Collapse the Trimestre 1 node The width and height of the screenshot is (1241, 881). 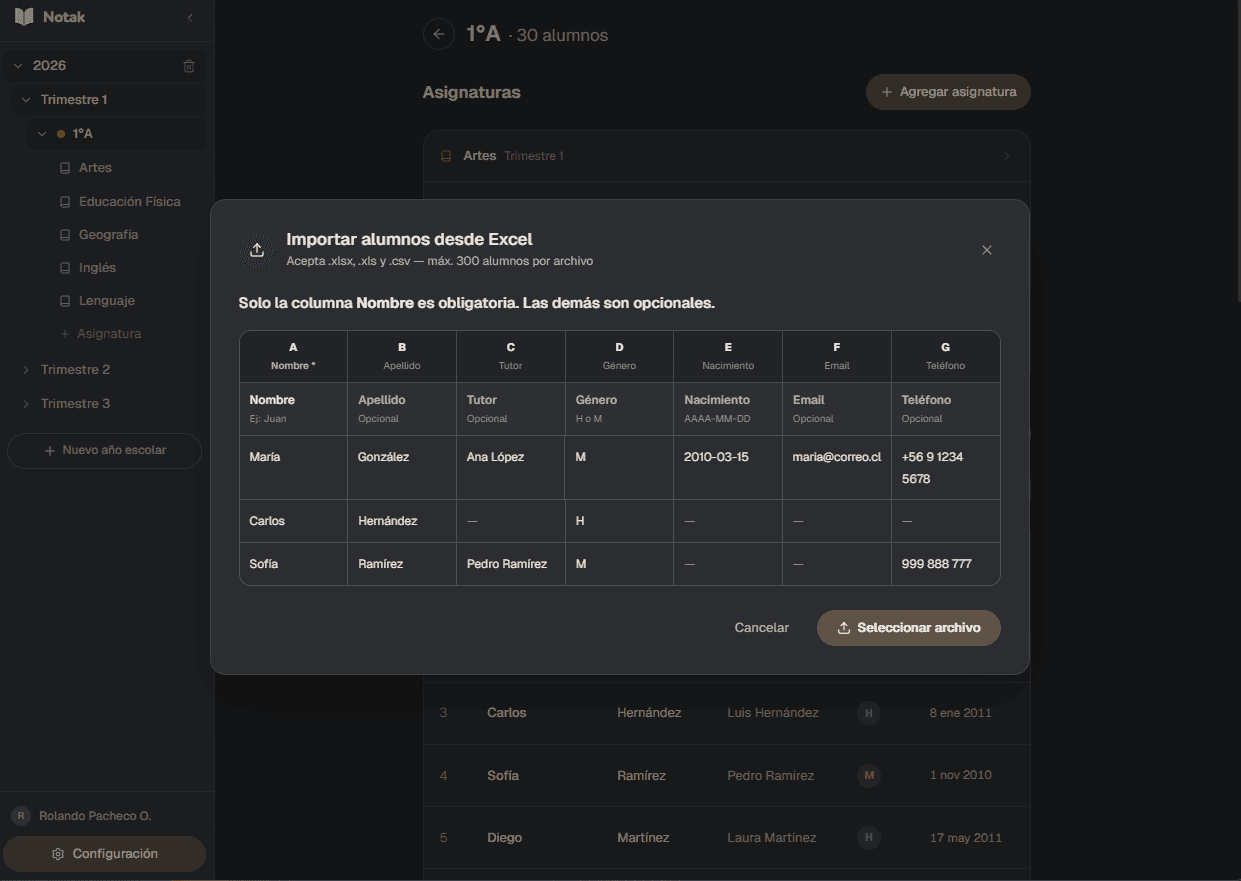[26, 100]
